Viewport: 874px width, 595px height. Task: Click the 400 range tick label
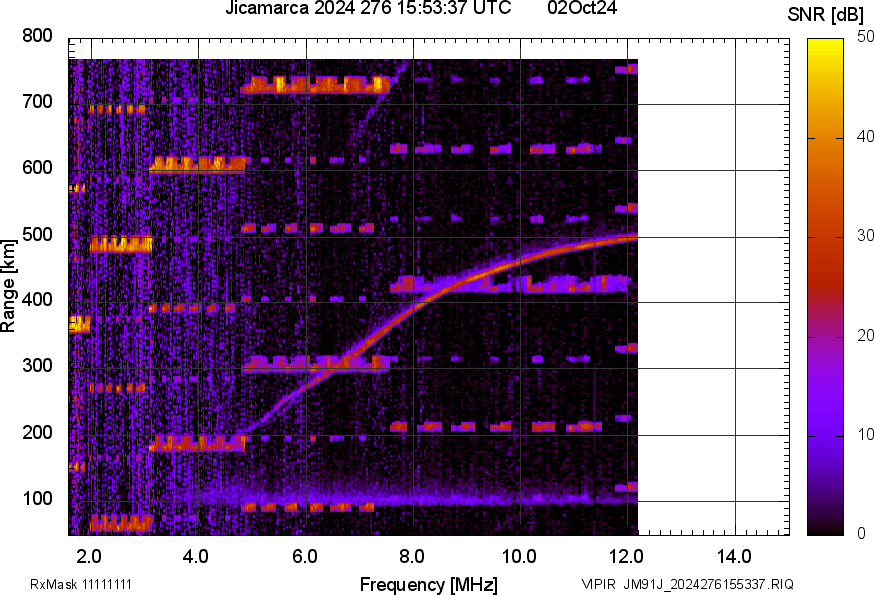37,300
